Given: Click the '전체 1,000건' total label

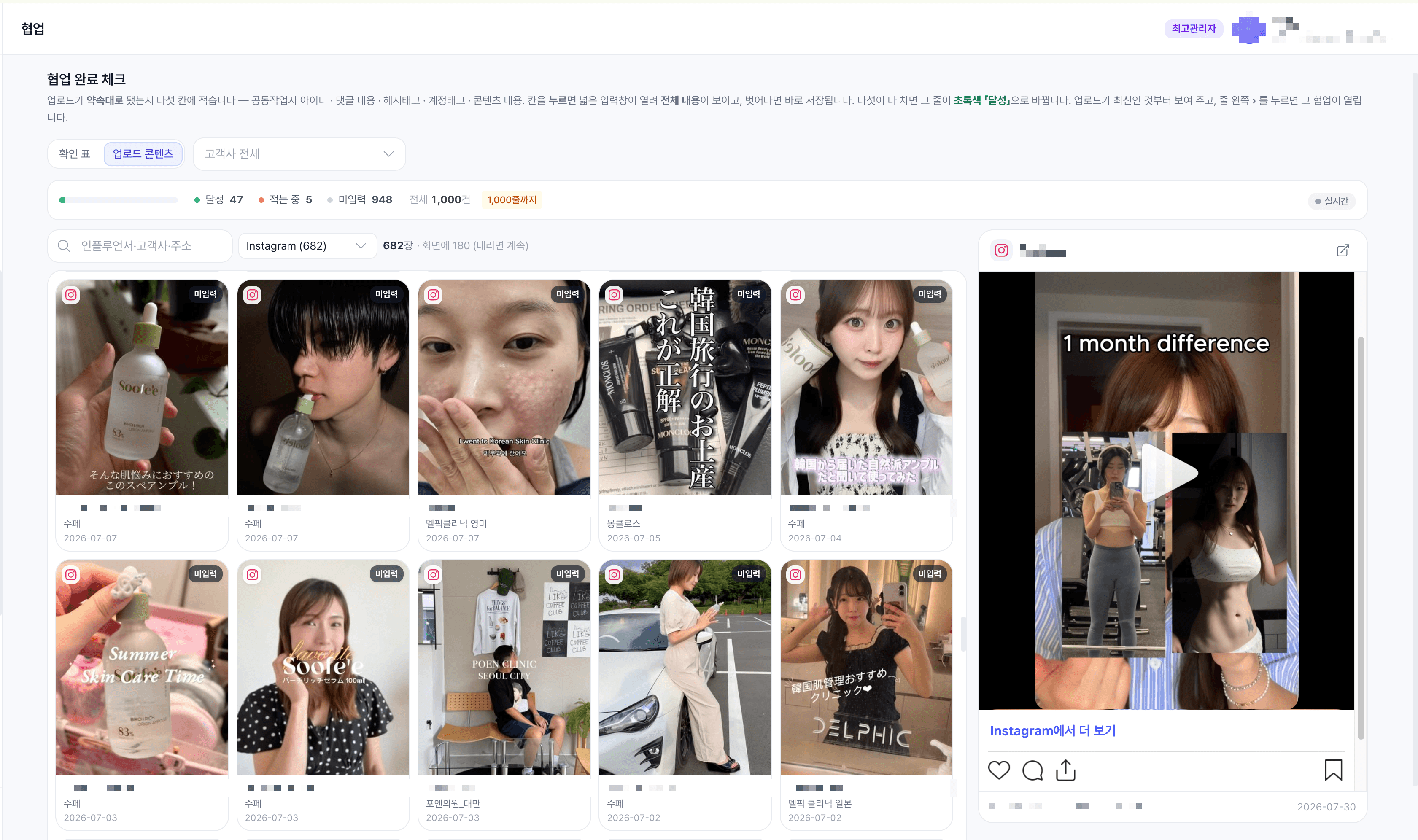Looking at the screenshot, I should coord(440,200).
